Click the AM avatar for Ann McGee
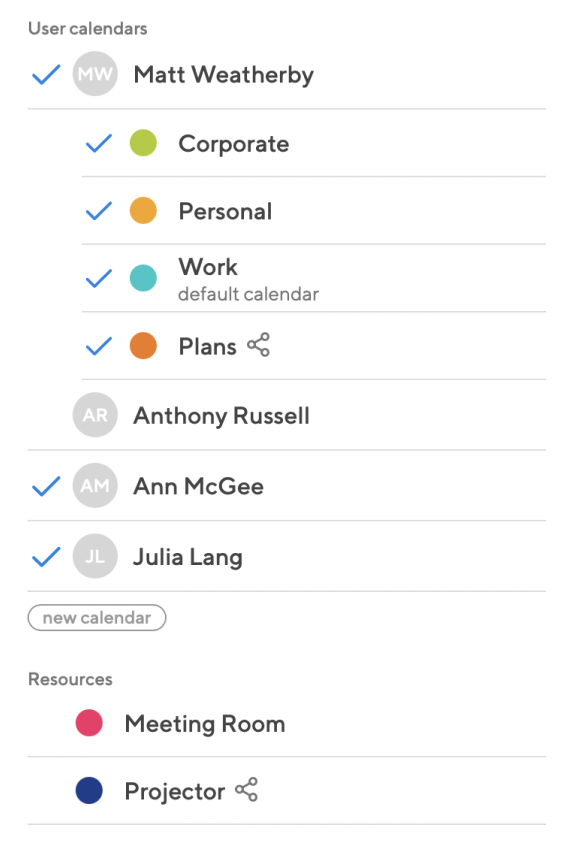The height and width of the screenshot is (848, 568). point(95,485)
